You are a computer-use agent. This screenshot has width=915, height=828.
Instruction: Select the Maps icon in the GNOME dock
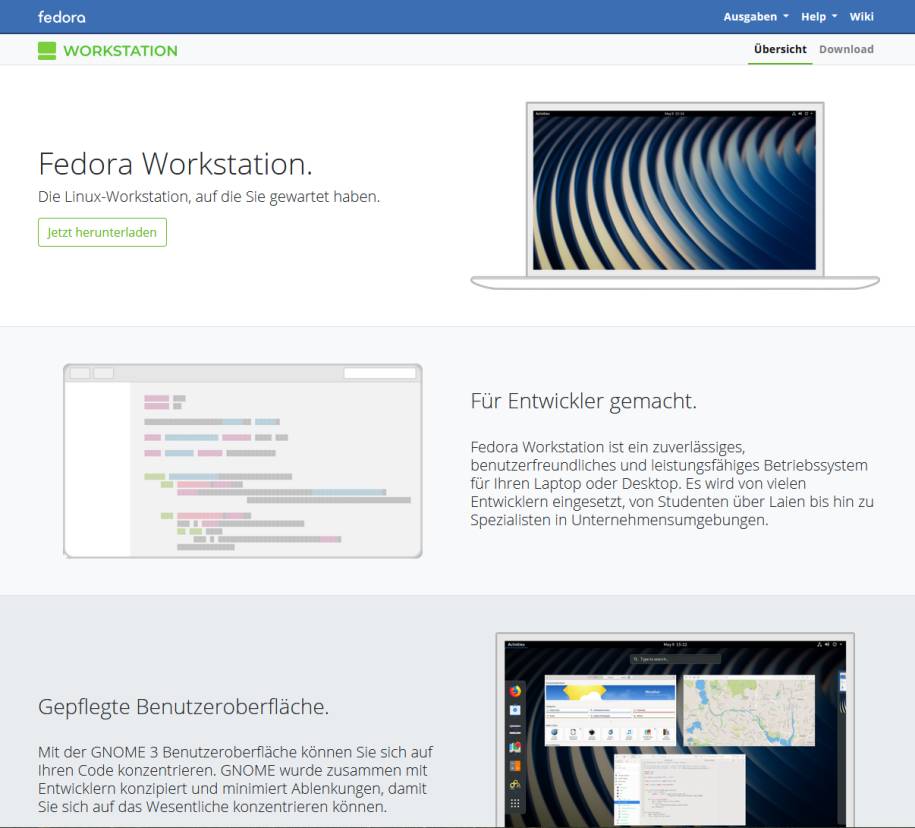coord(516,744)
